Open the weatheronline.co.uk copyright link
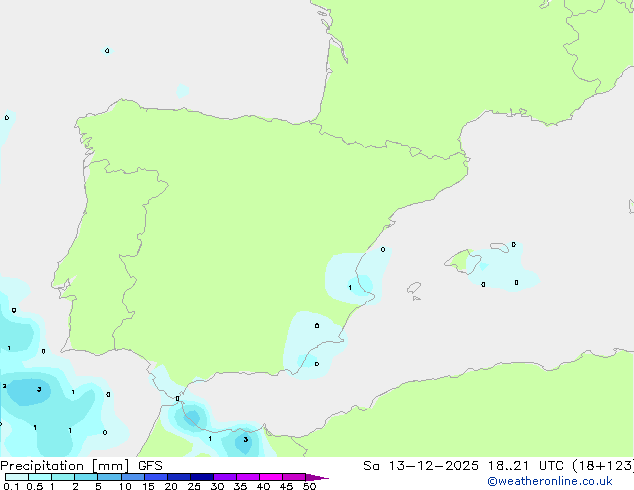Screen dimensions: 634x490 coord(549,481)
